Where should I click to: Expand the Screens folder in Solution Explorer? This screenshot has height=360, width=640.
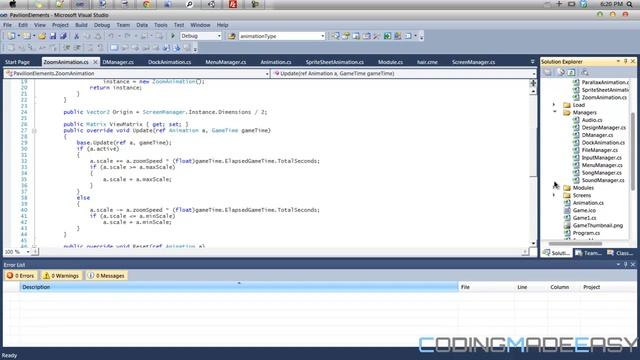tap(554, 195)
